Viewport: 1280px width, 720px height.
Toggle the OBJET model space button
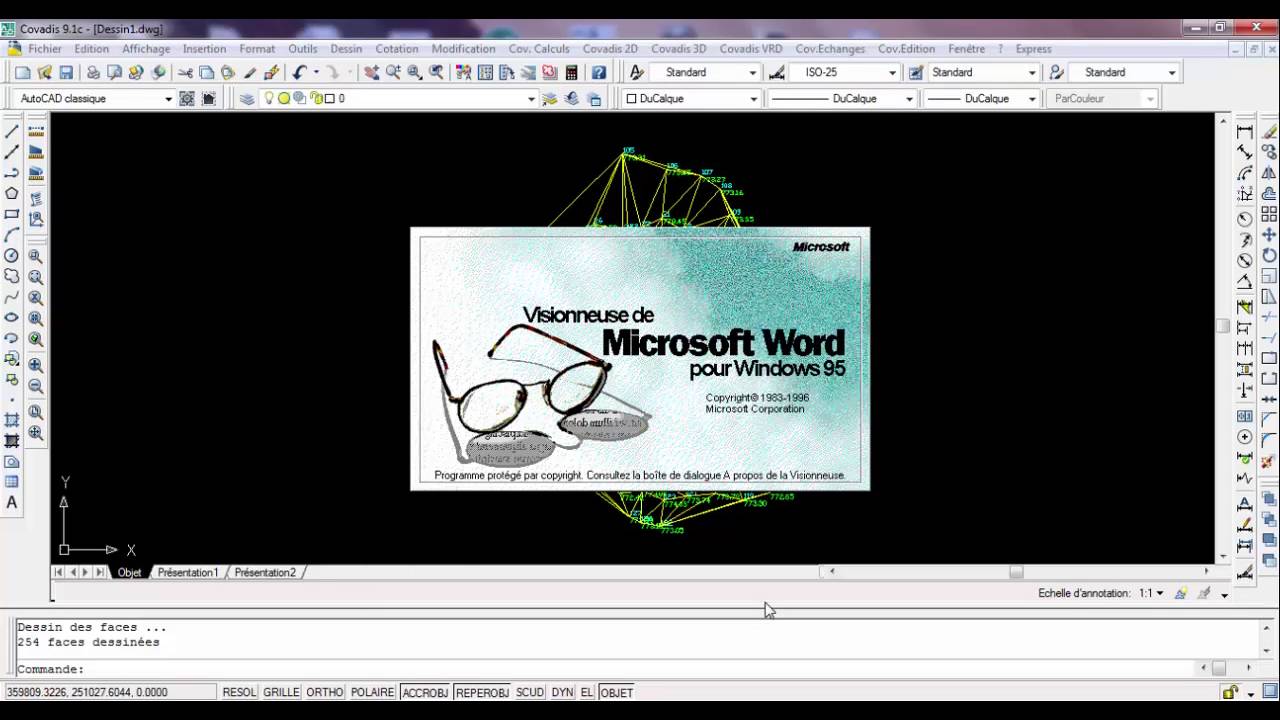coord(617,692)
